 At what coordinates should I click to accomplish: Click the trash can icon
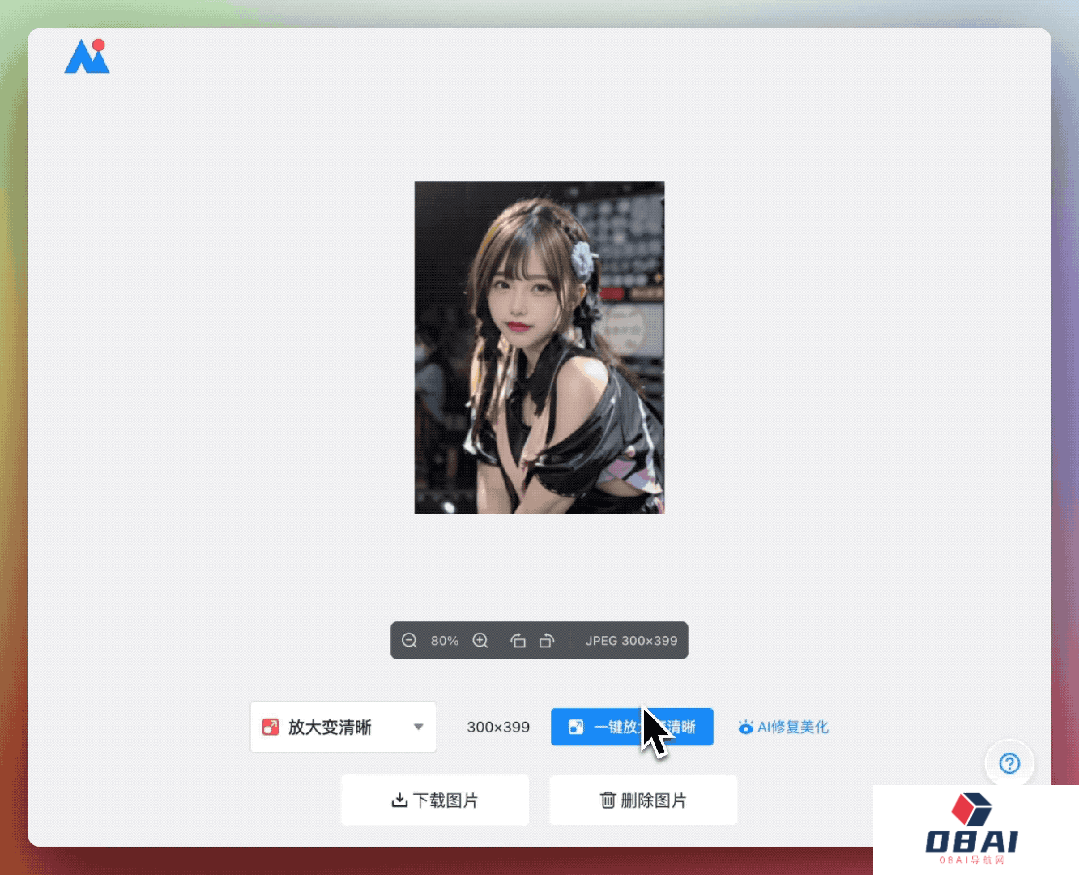point(607,800)
